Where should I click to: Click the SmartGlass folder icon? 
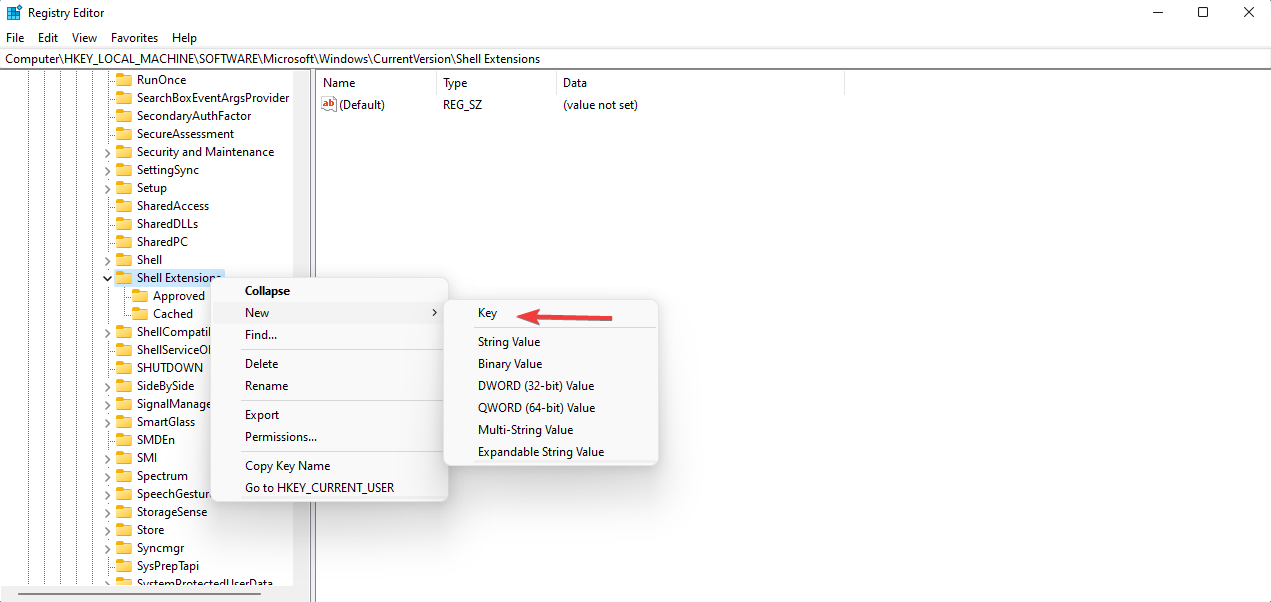(123, 422)
